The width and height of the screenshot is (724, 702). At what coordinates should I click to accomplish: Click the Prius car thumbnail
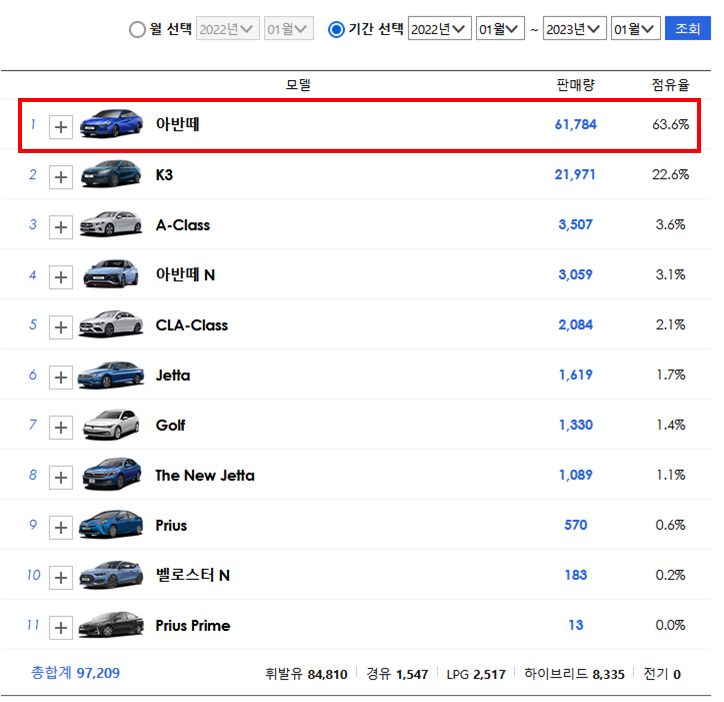[111, 525]
